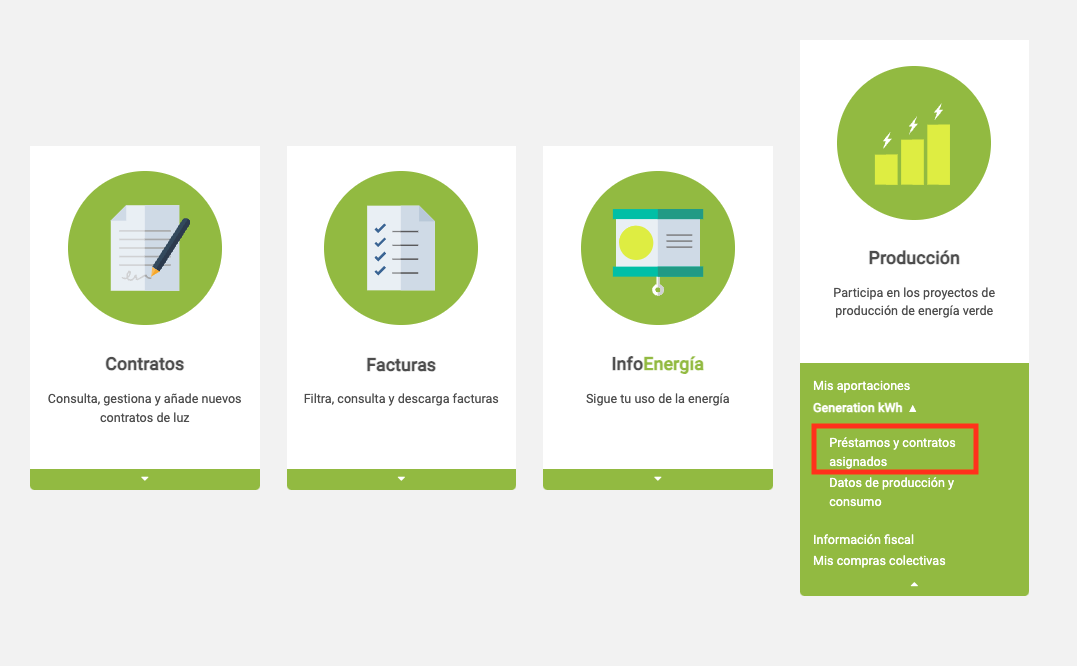This screenshot has height=666, width=1077.
Task: Click 'Filtra, consulta y descarga facturas' text
Action: pos(401,399)
